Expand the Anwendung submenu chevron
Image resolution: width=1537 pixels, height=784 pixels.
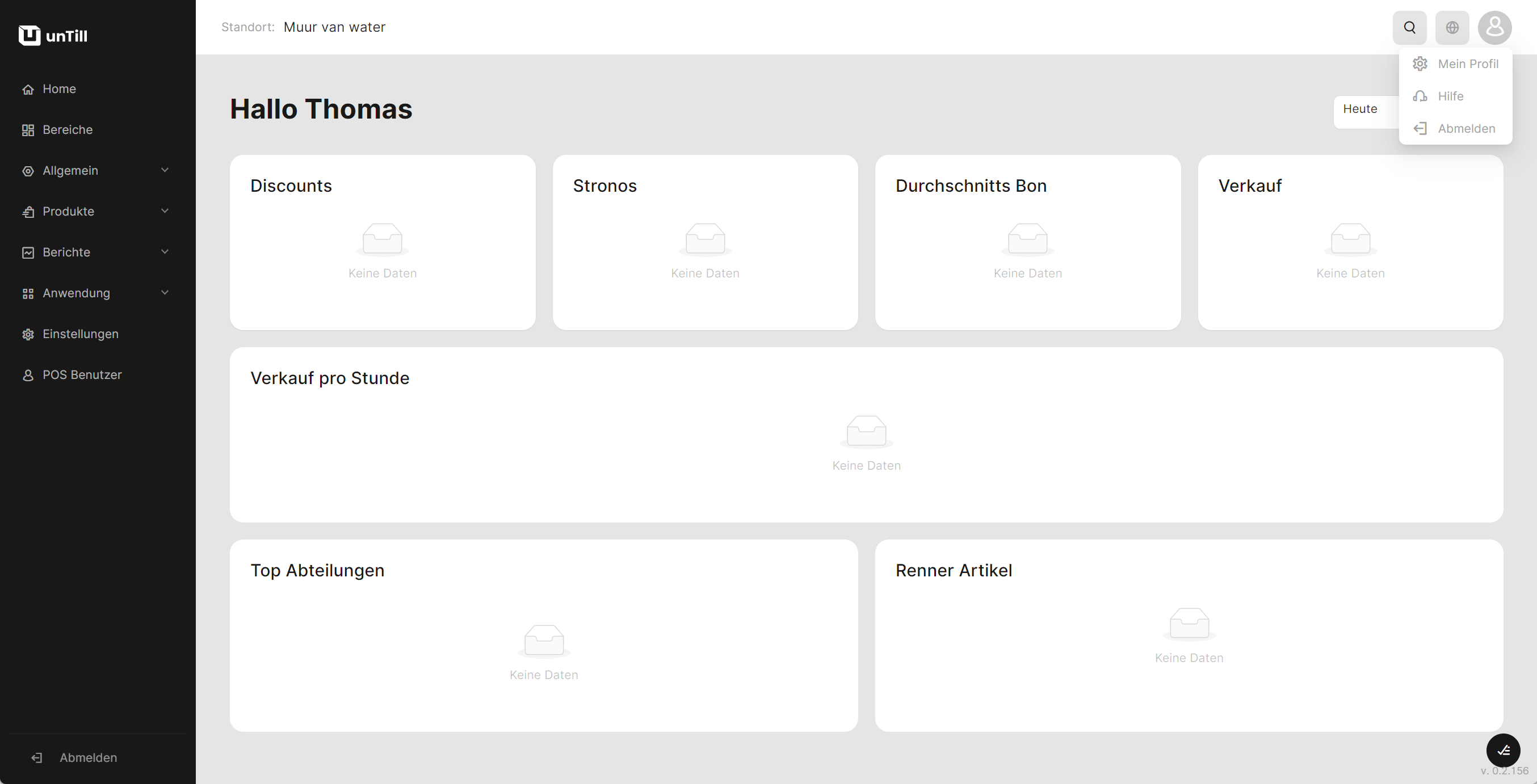point(165,293)
